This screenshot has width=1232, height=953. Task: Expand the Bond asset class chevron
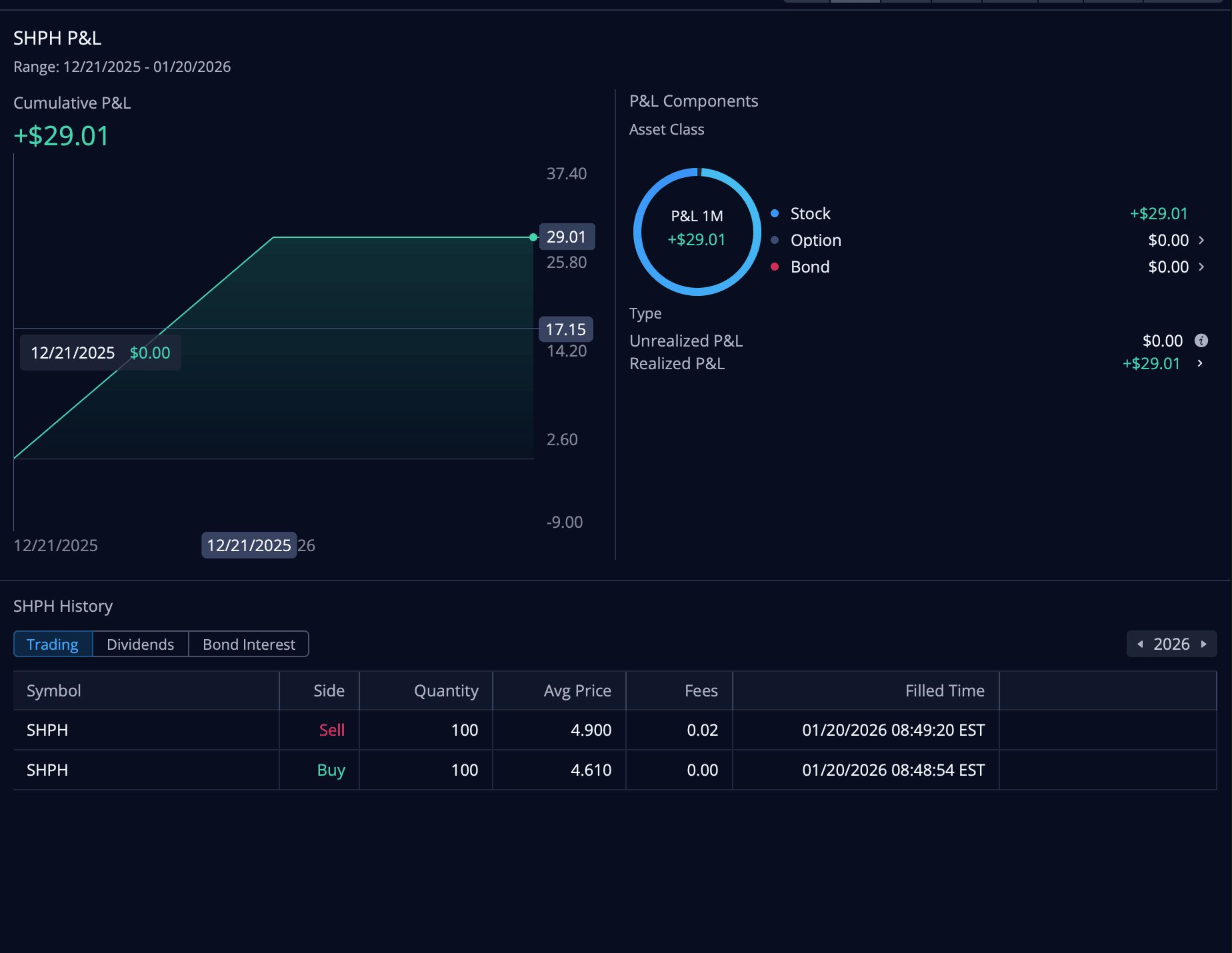pyautogui.click(x=1201, y=267)
